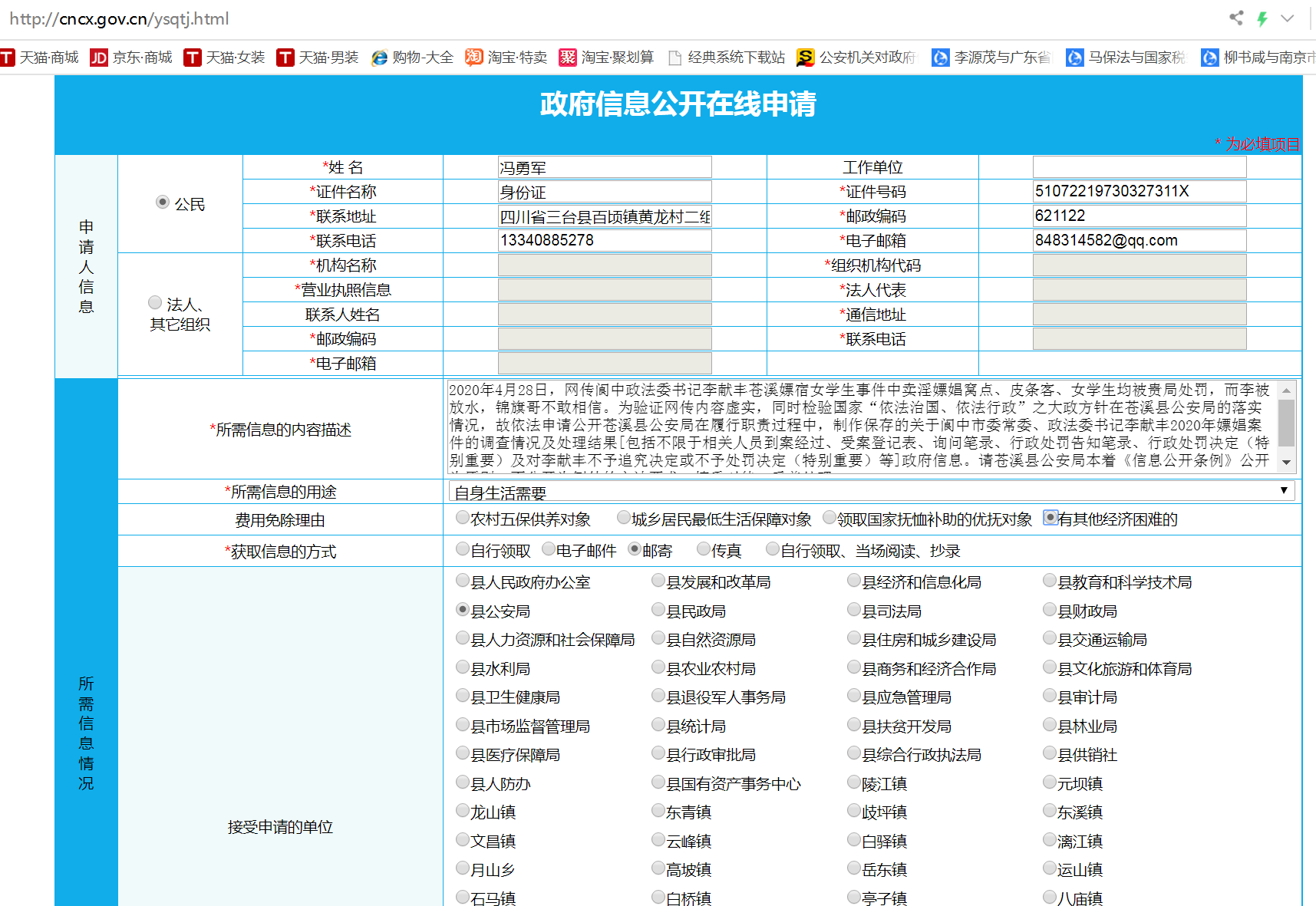Select 东青镇 radio button
The image size is (1316, 906).
pos(658,810)
